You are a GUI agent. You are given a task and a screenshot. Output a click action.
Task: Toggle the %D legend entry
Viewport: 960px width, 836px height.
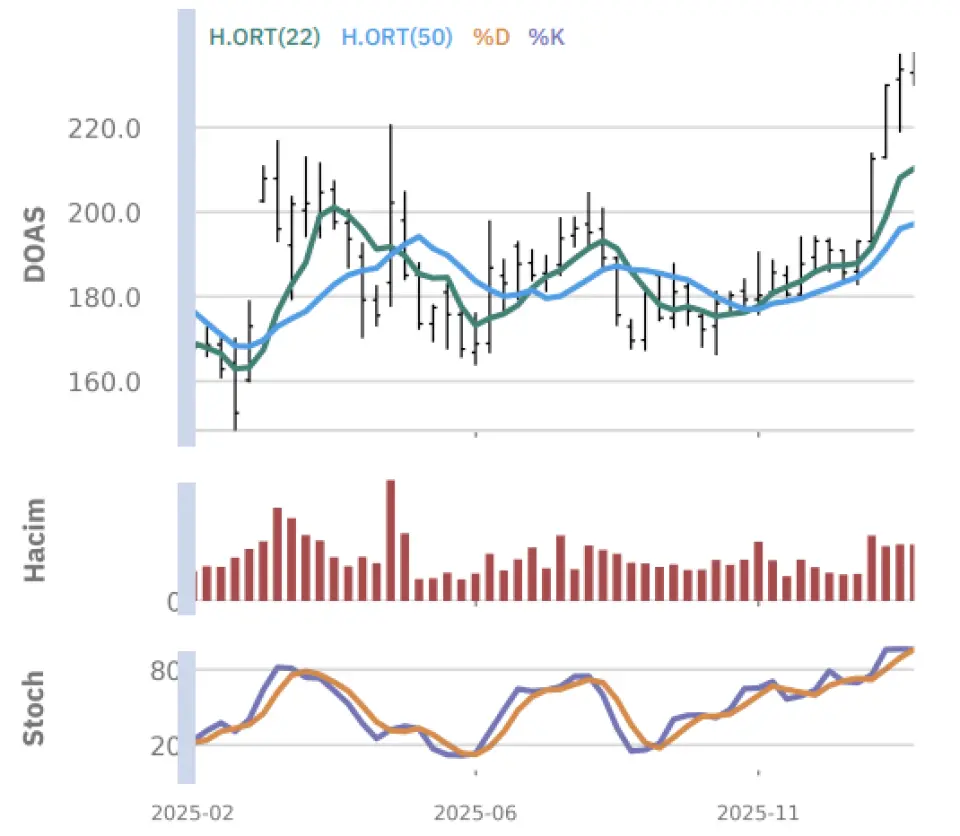[x=491, y=38]
